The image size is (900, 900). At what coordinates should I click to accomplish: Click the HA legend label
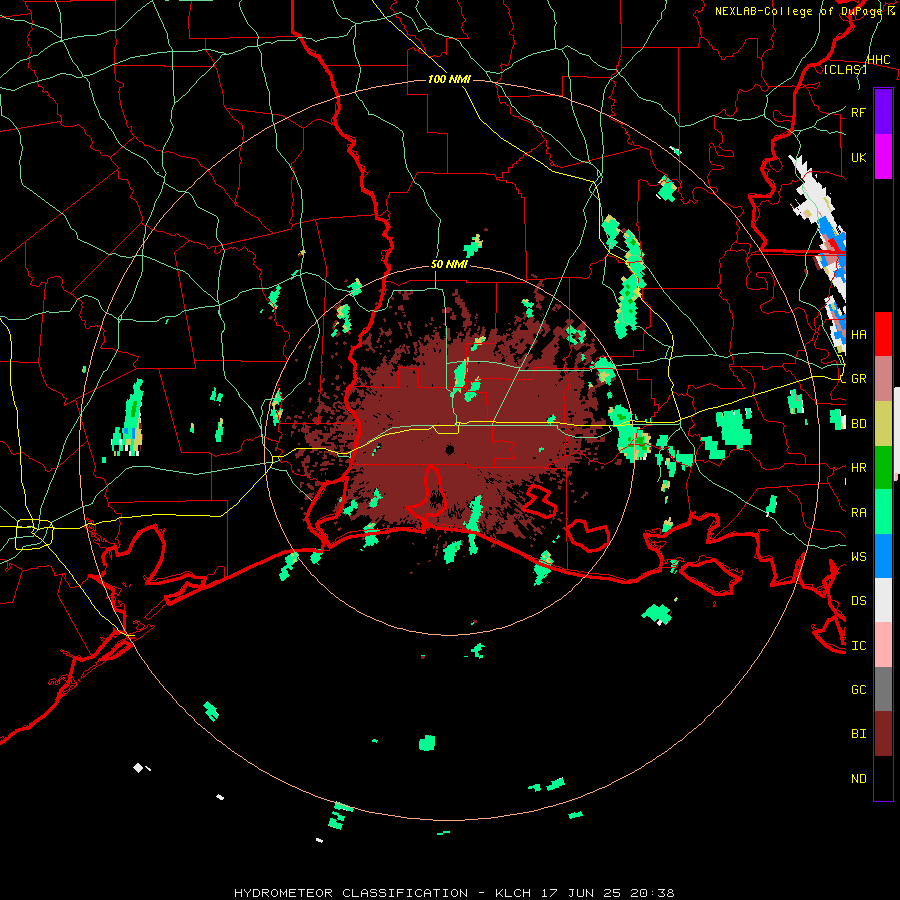pyautogui.click(x=858, y=334)
